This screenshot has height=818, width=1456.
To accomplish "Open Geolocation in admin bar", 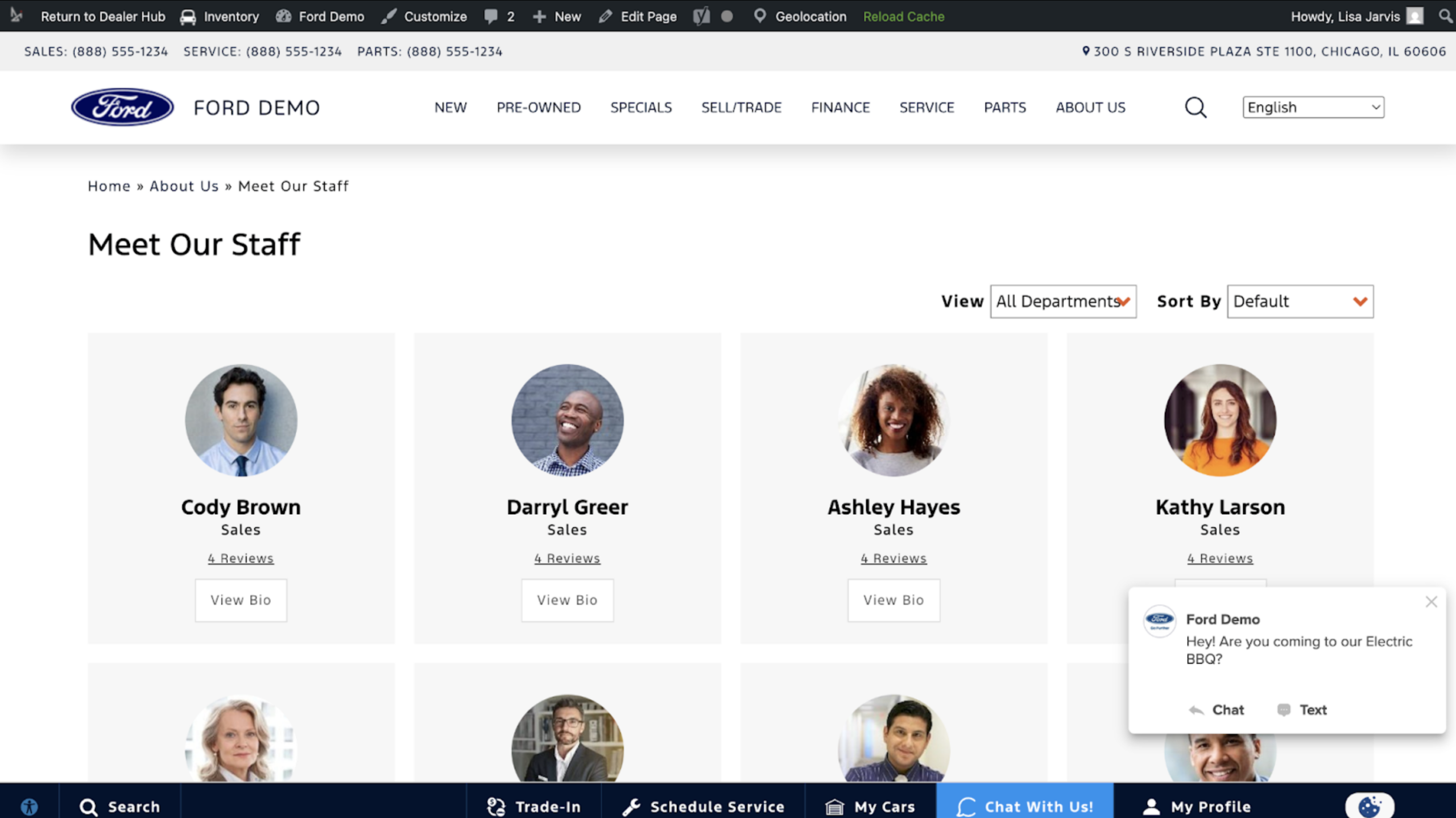I will click(x=800, y=16).
